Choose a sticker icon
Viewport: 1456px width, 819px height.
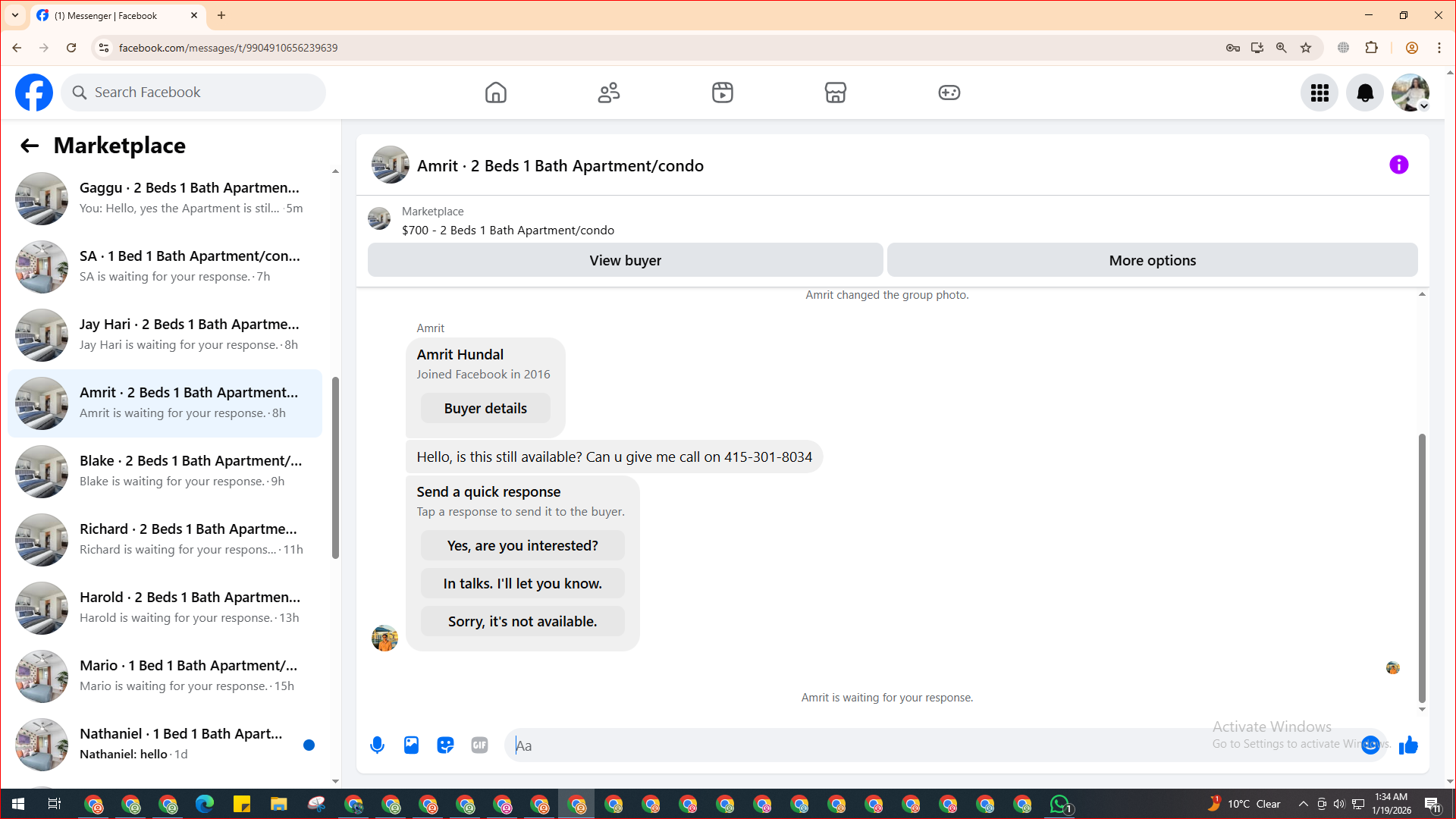[x=445, y=745]
